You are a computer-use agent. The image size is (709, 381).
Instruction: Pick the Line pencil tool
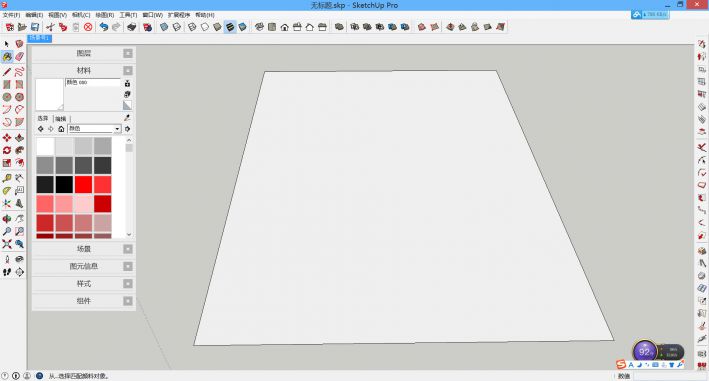tap(7, 71)
